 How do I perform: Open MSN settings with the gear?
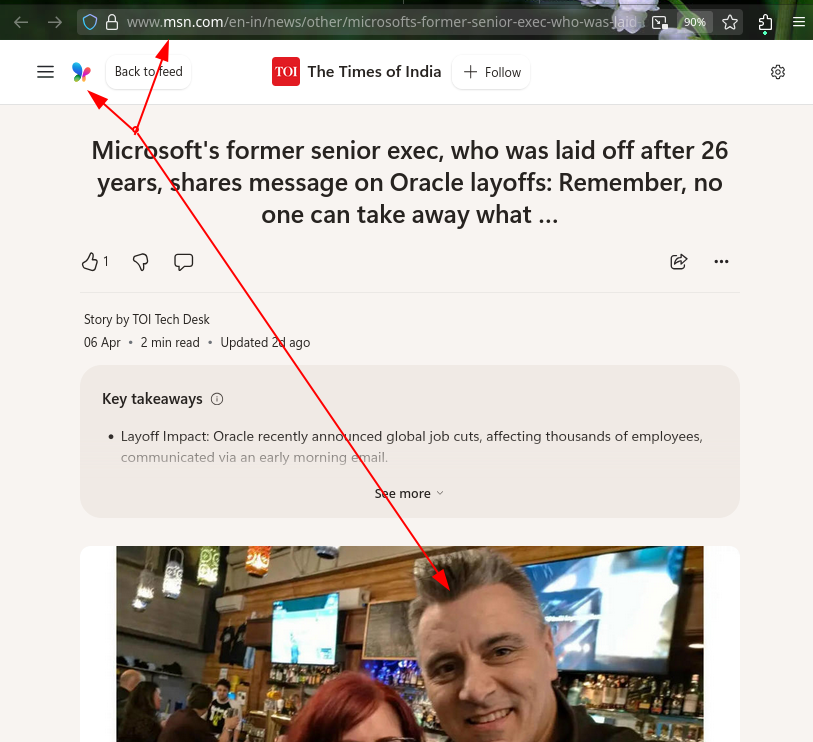coord(777,72)
